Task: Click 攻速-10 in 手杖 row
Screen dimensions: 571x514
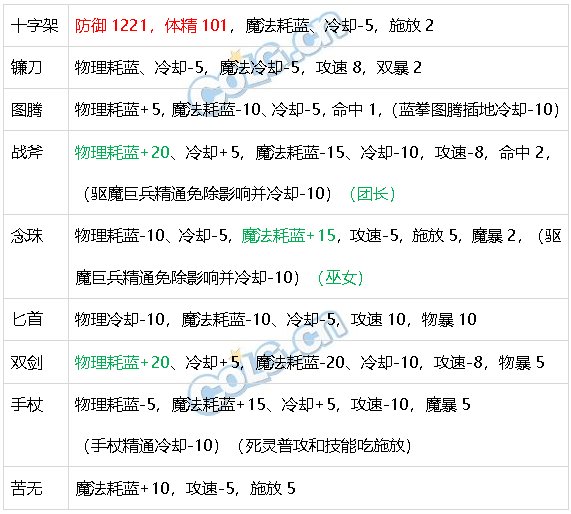Action: click(380, 404)
